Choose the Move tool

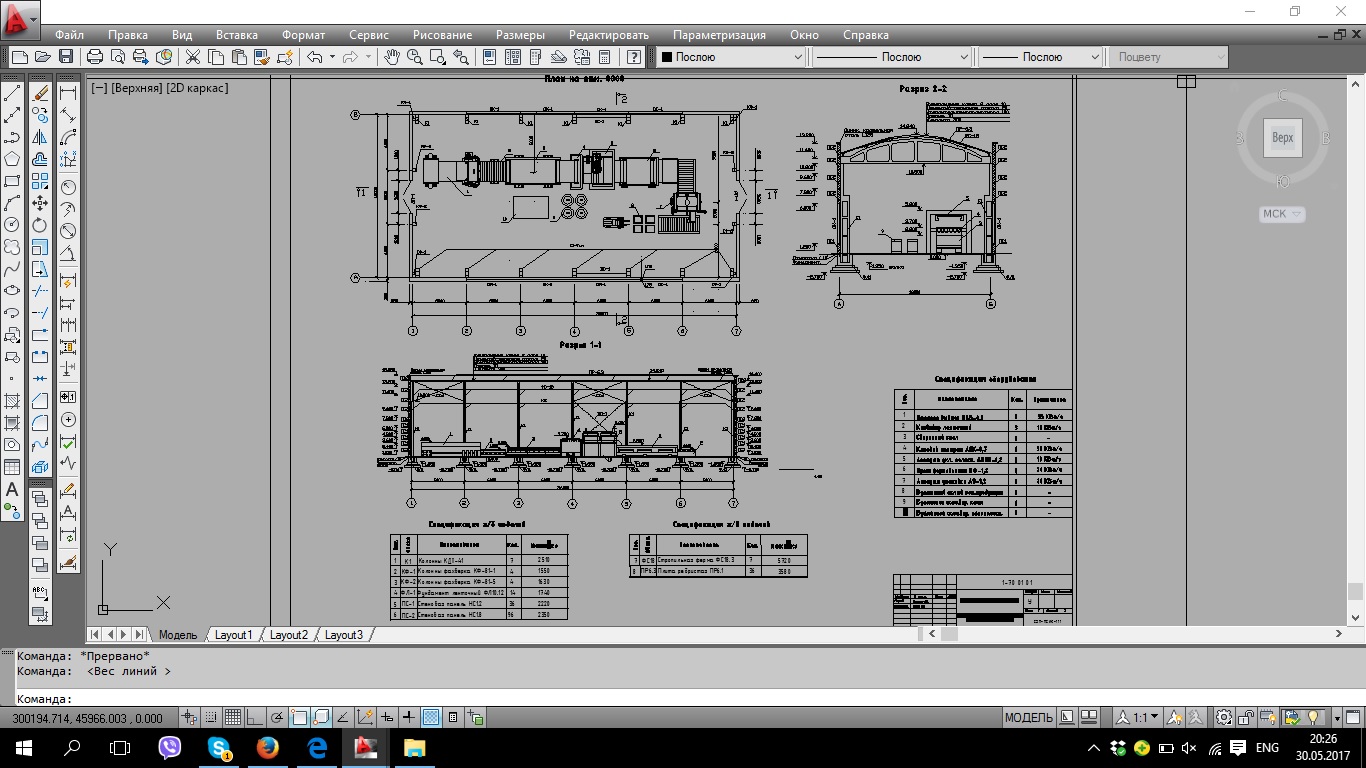(40, 203)
